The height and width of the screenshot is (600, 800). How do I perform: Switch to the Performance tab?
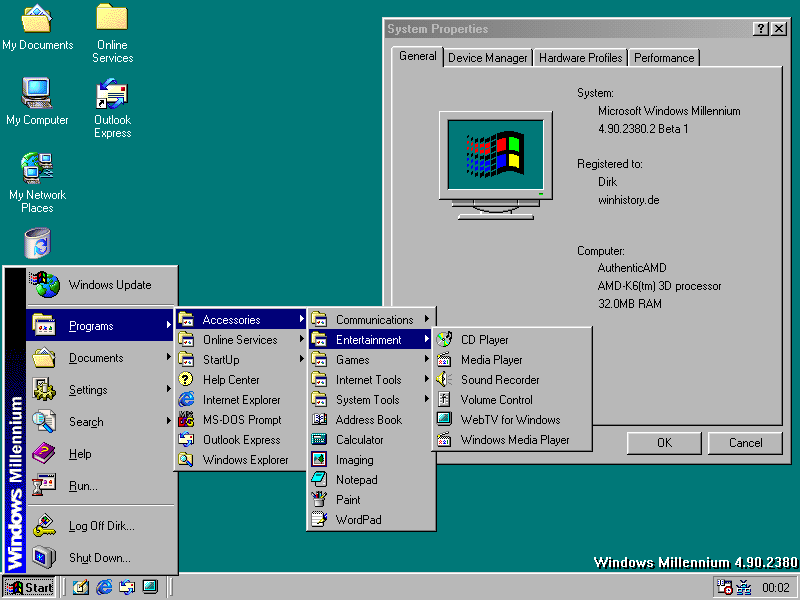[x=664, y=58]
